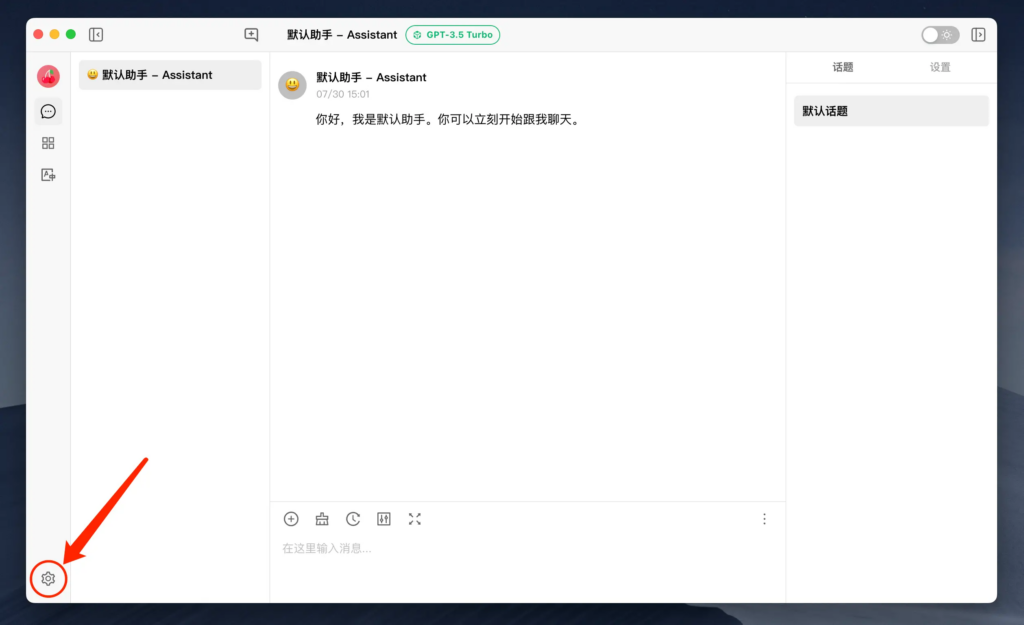Expand the input box with the fullscreen icon
This screenshot has width=1024, height=625.
tap(415, 519)
